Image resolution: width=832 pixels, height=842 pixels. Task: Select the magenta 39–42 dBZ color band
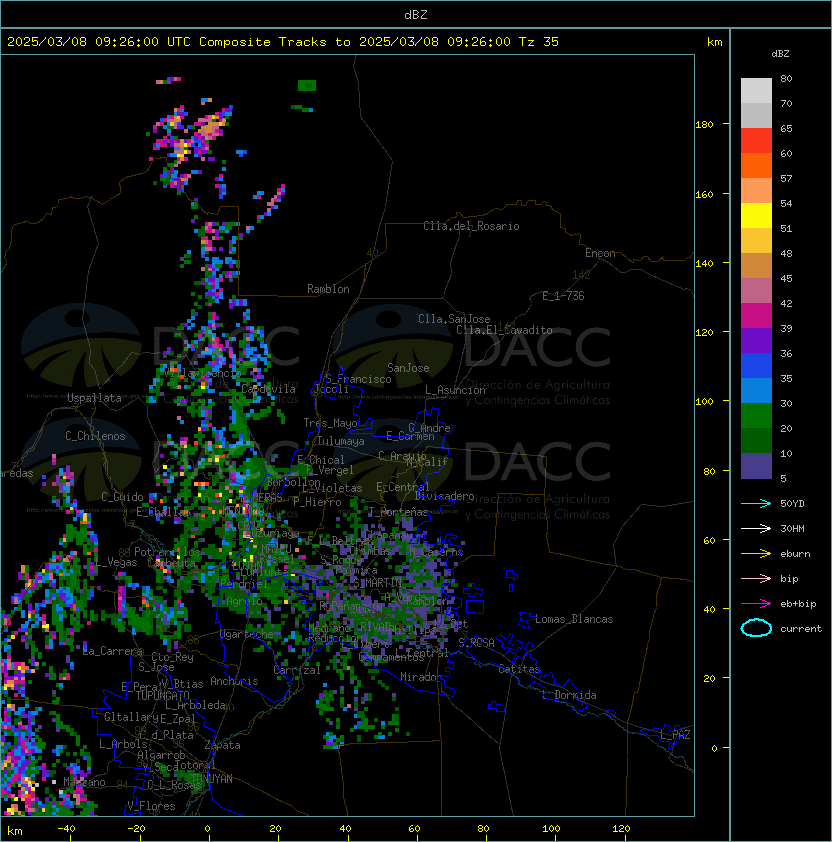756,316
